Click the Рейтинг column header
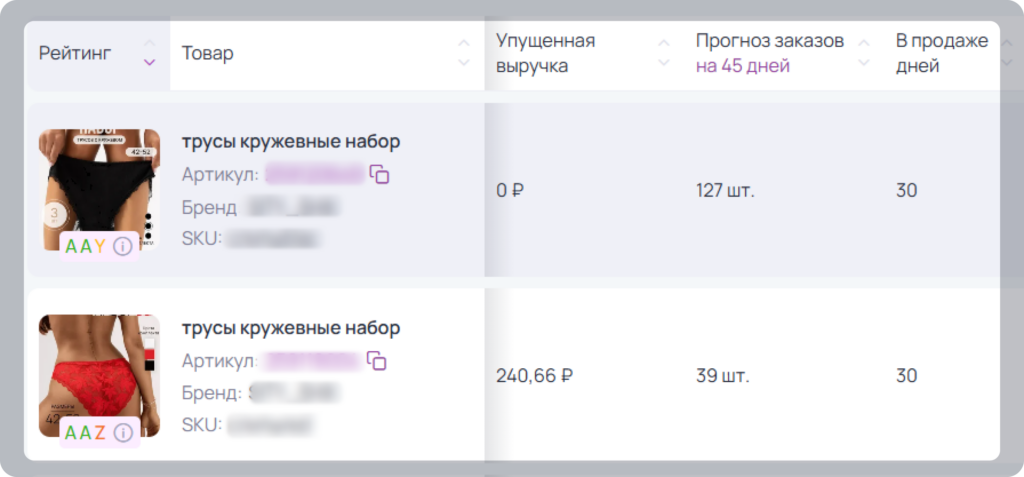This screenshot has width=1024, height=477. (x=75, y=53)
